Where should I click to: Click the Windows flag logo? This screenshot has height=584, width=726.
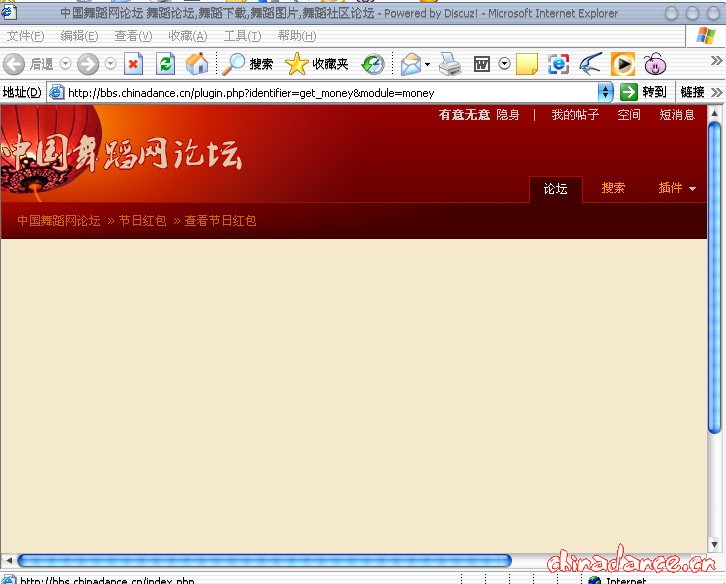[706, 36]
